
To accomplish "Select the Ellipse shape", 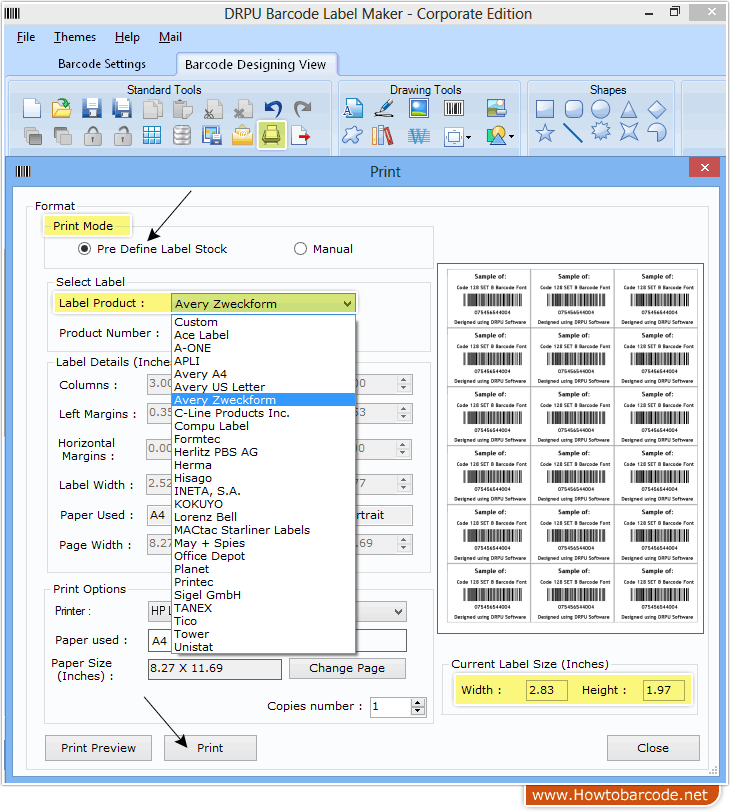I will pos(601,109).
